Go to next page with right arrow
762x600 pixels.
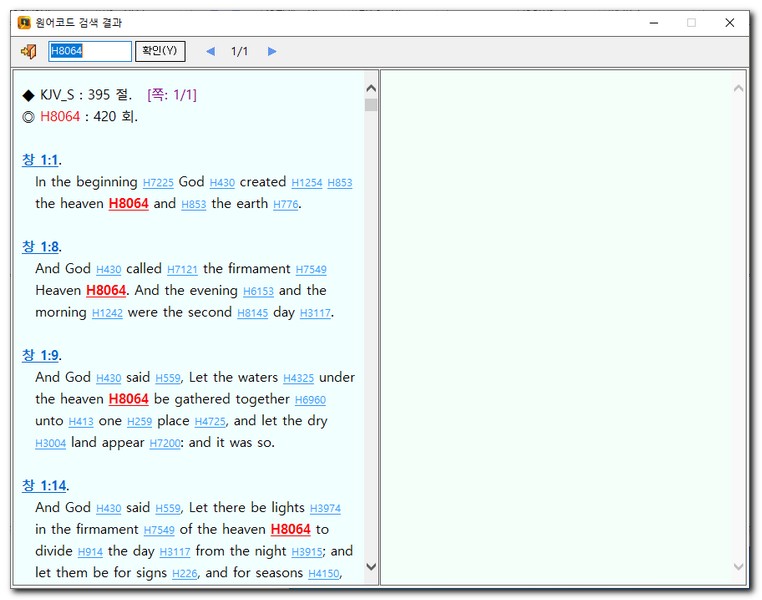click(x=272, y=51)
